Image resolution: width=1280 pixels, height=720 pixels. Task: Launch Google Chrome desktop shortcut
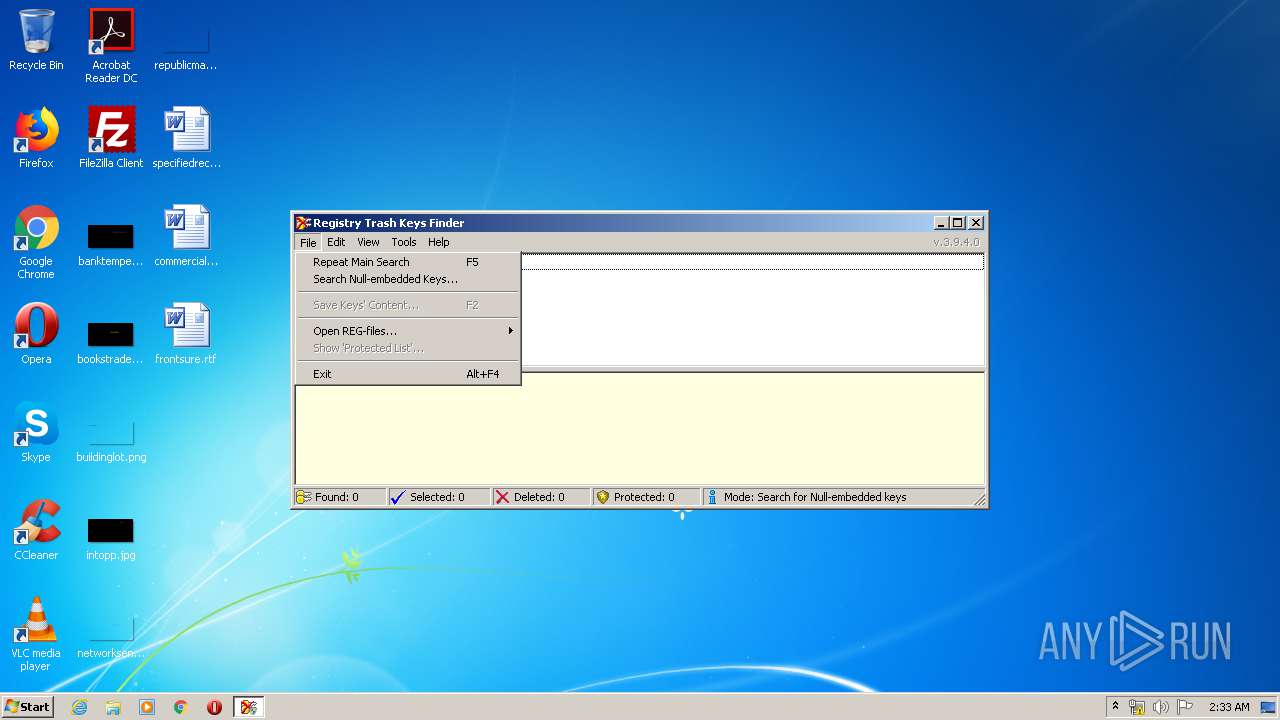[36, 242]
